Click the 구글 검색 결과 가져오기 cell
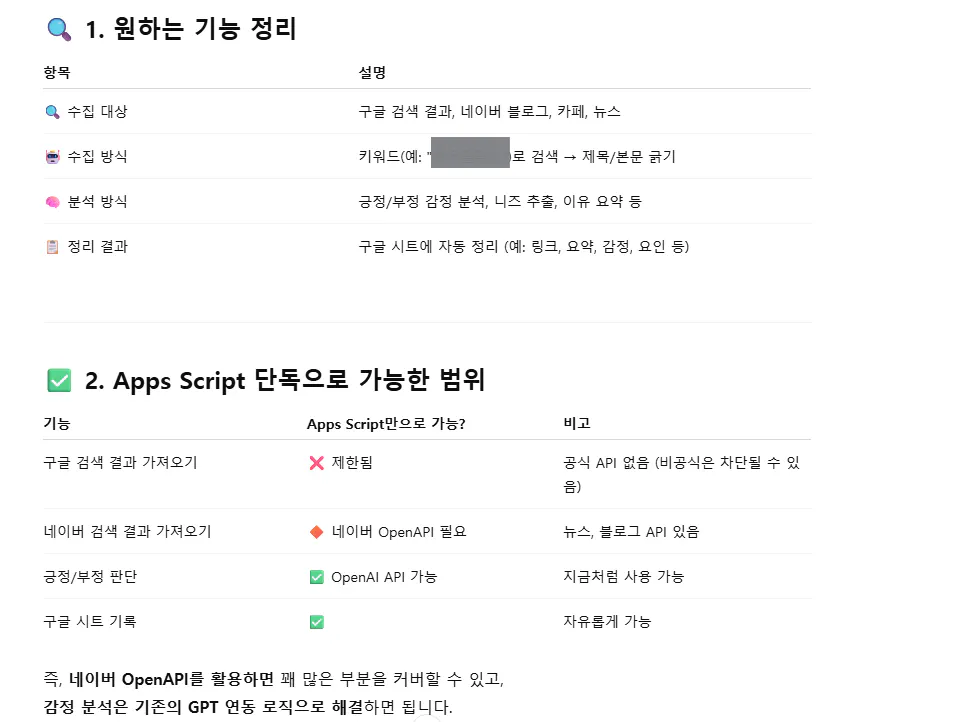The image size is (973, 722). pyautogui.click(x=120, y=463)
